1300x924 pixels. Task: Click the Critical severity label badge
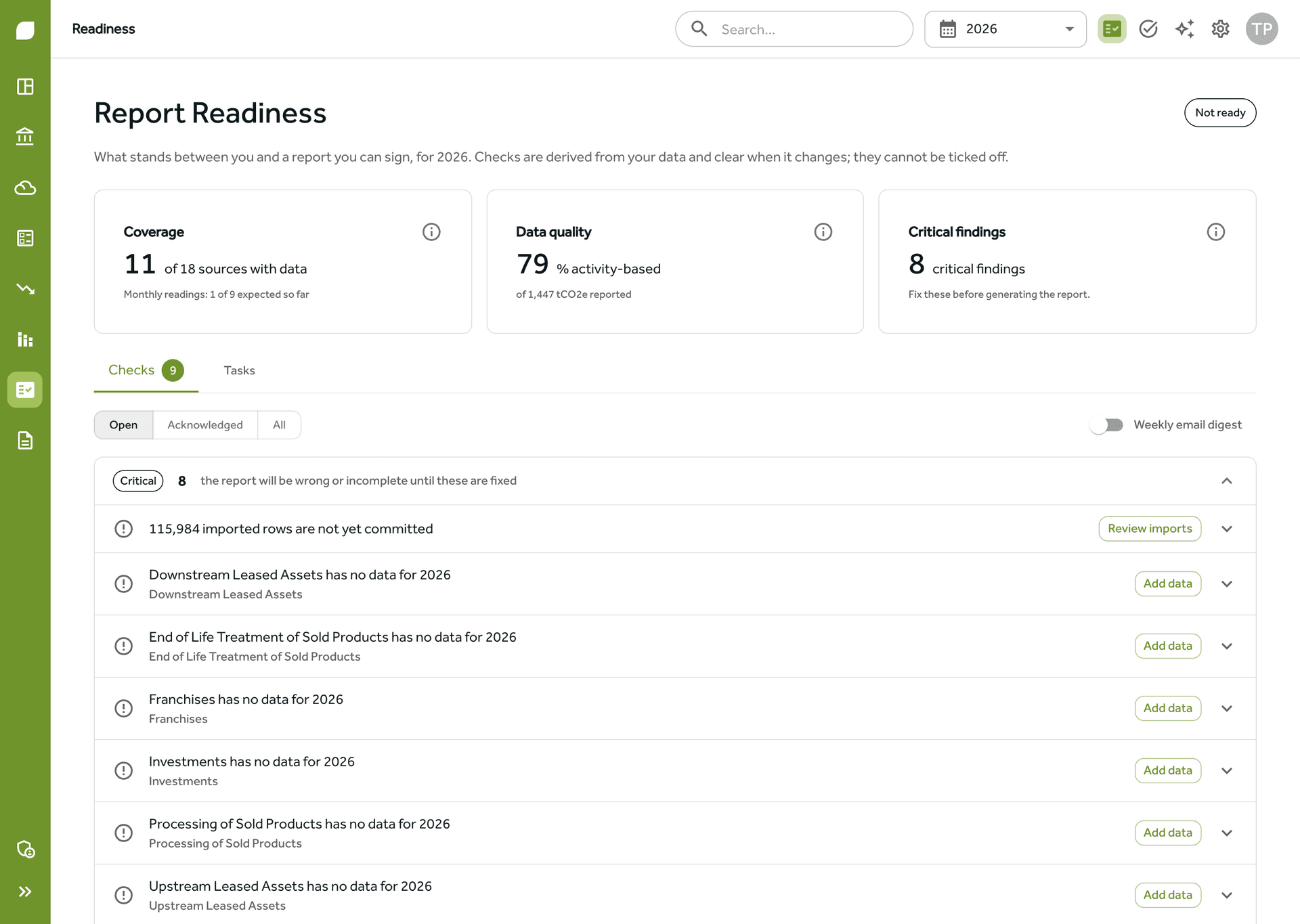tap(138, 481)
